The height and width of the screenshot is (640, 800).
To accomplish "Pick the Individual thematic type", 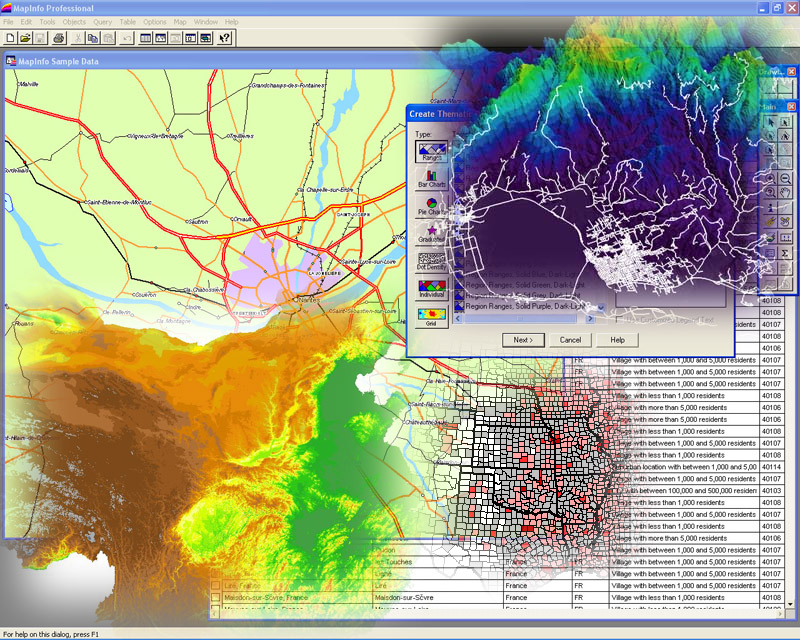I will point(432,289).
